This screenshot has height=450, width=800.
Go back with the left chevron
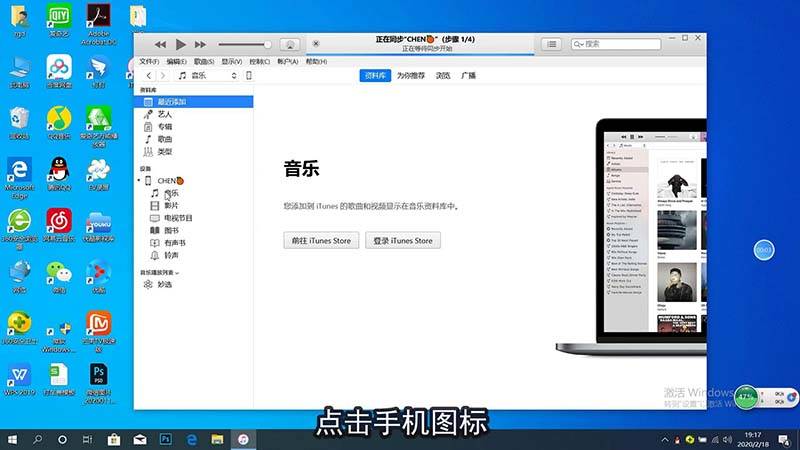pos(148,76)
